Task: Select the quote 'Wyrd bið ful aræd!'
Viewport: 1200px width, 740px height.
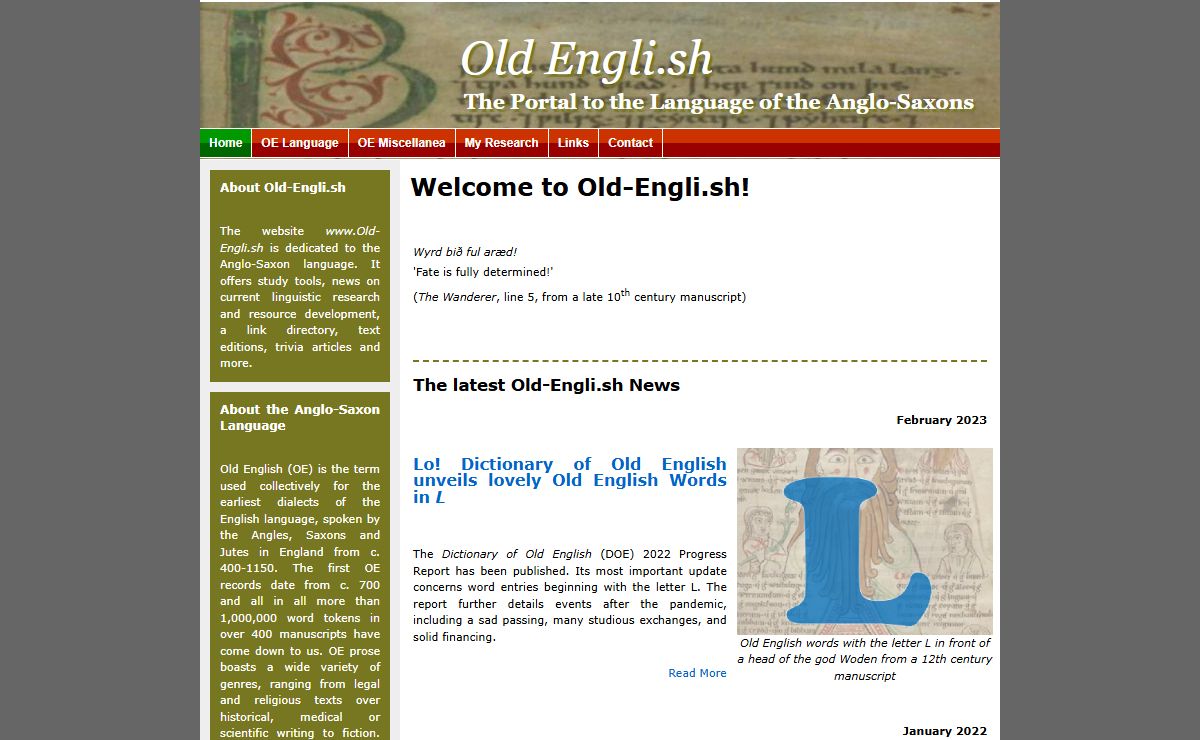Action: [465, 252]
